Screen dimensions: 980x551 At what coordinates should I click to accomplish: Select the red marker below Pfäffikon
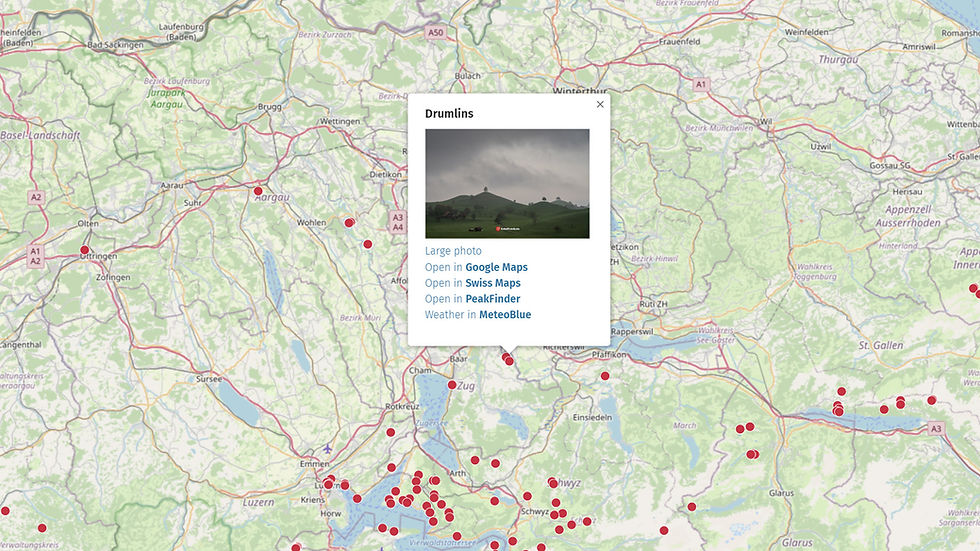click(x=605, y=376)
